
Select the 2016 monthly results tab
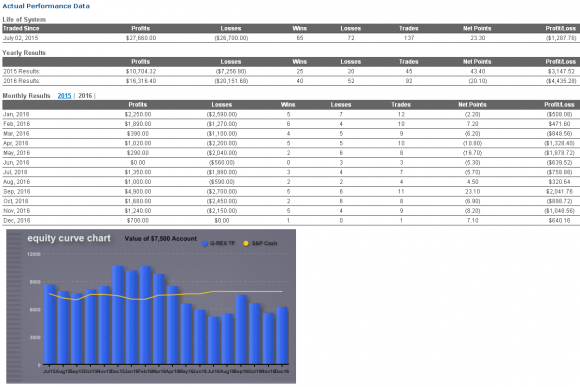(x=85, y=95)
